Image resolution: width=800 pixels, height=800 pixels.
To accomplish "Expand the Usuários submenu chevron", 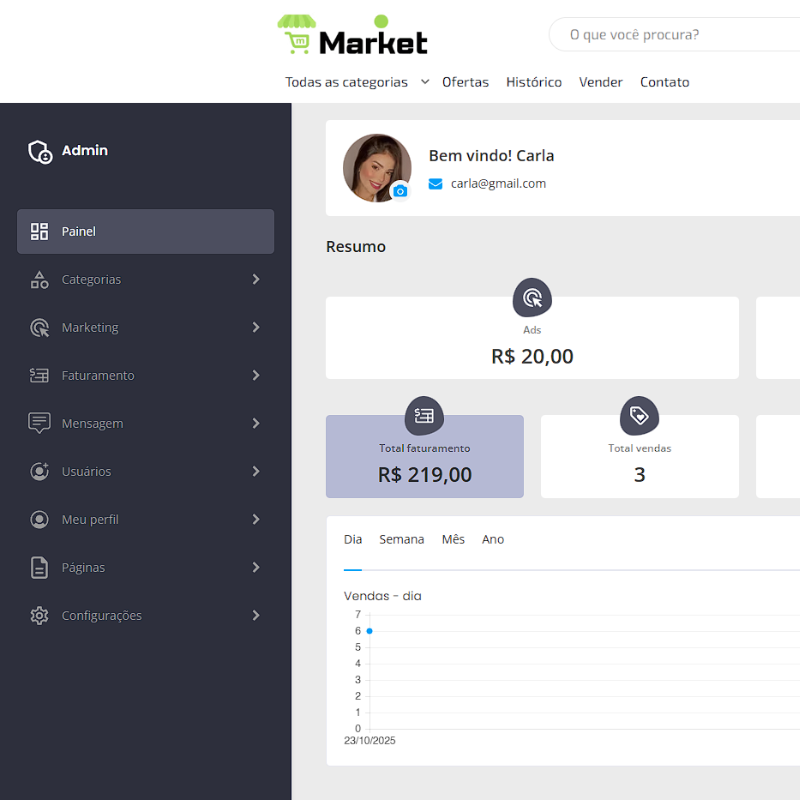I will 255,471.
